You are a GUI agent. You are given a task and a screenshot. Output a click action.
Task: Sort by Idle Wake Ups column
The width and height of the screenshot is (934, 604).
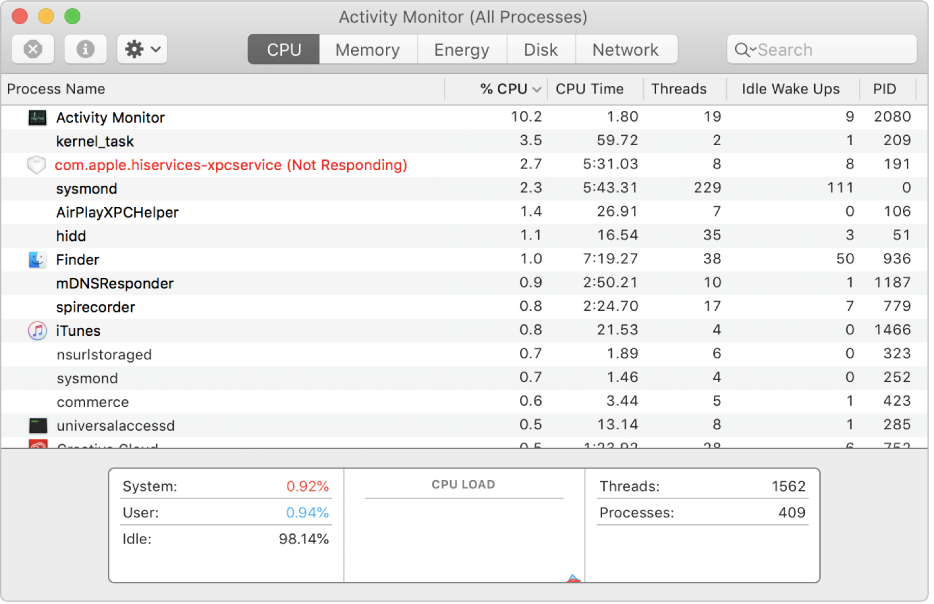tap(790, 89)
